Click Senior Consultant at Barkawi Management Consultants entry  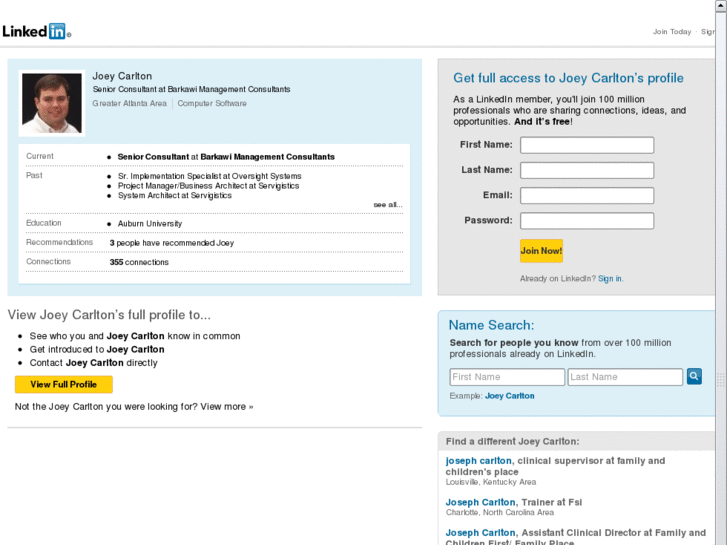click(226, 157)
